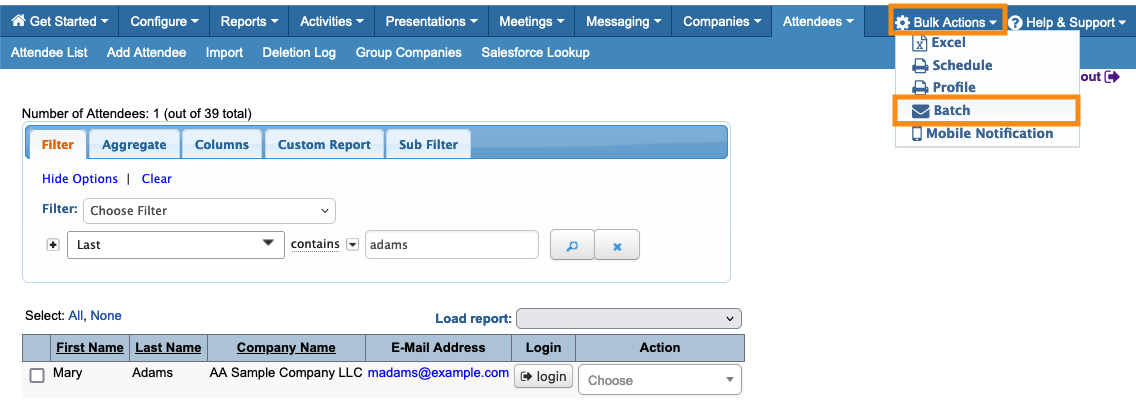The height and width of the screenshot is (400, 1136).
Task: Switch to the Aggregate tab
Action: coord(134,144)
